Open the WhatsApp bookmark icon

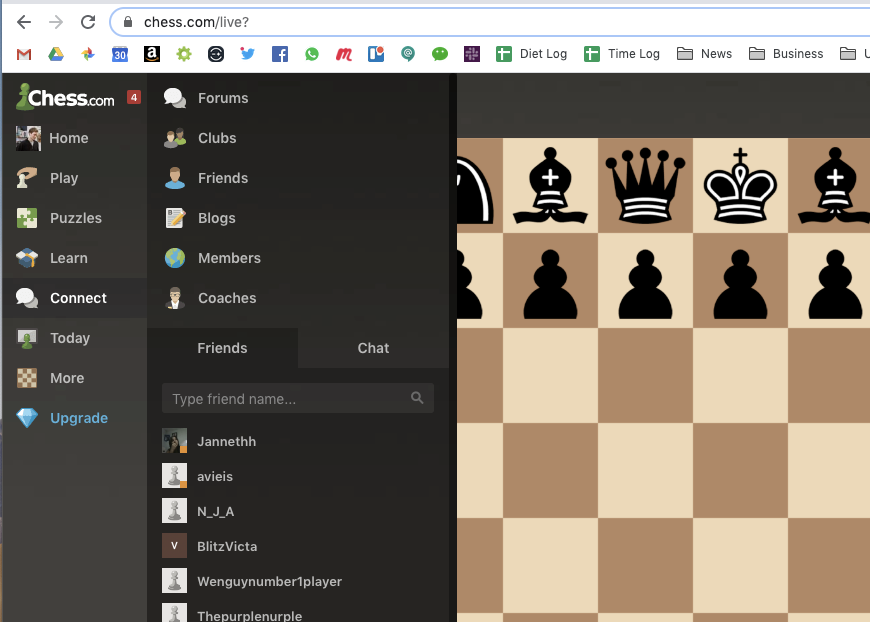pyautogui.click(x=312, y=54)
